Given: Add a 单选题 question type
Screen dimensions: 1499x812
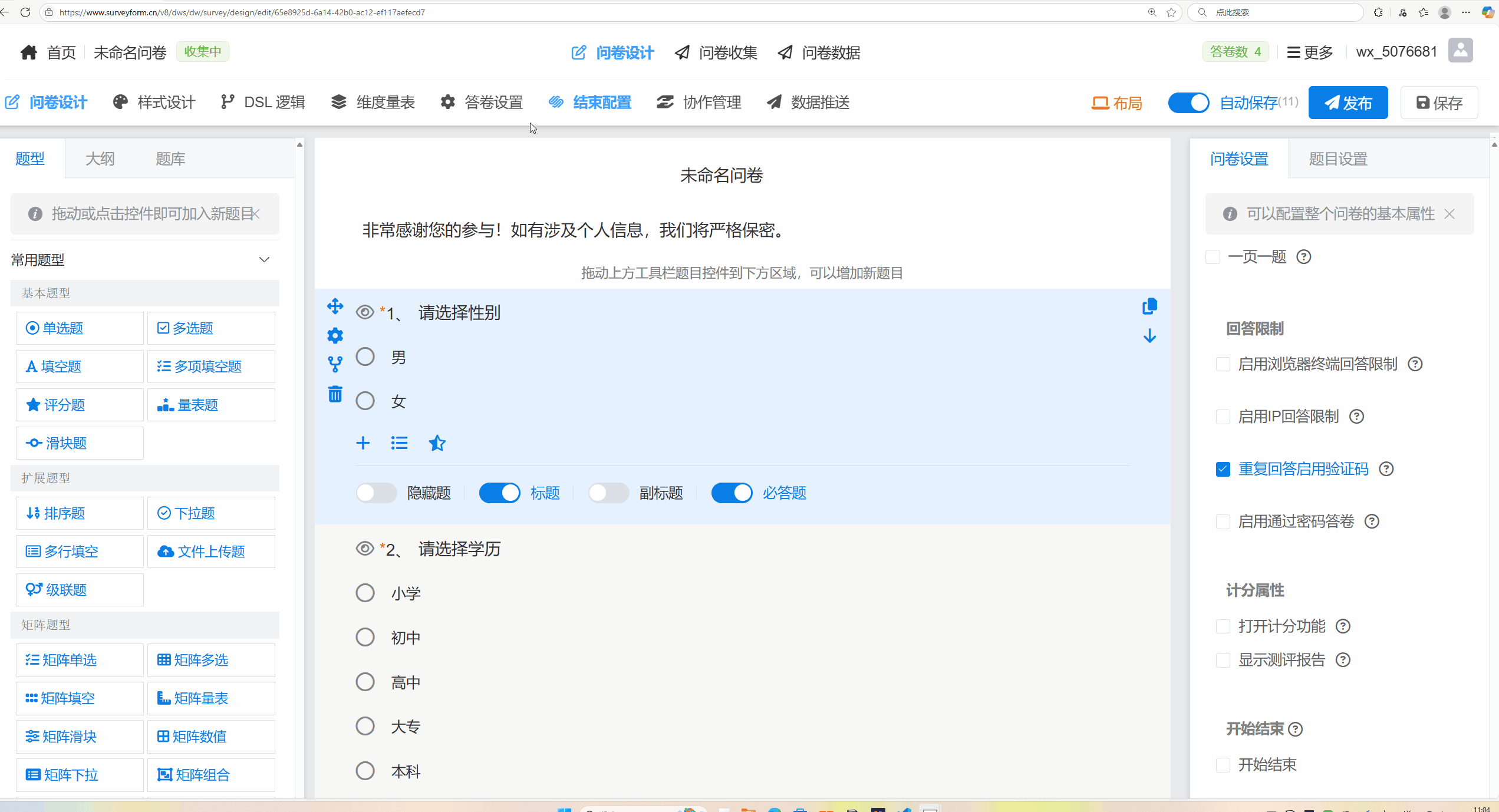Looking at the screenshot, I should [x=80, y=328].
